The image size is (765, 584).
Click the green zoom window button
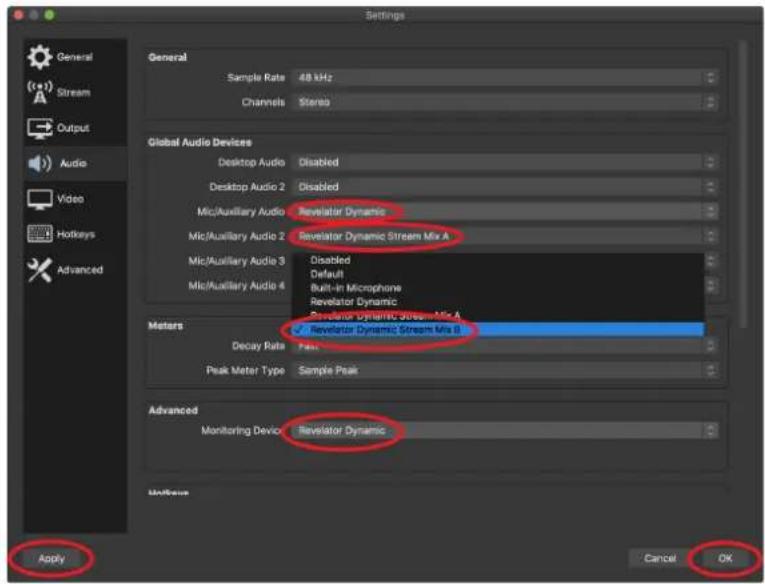point(49,15)
